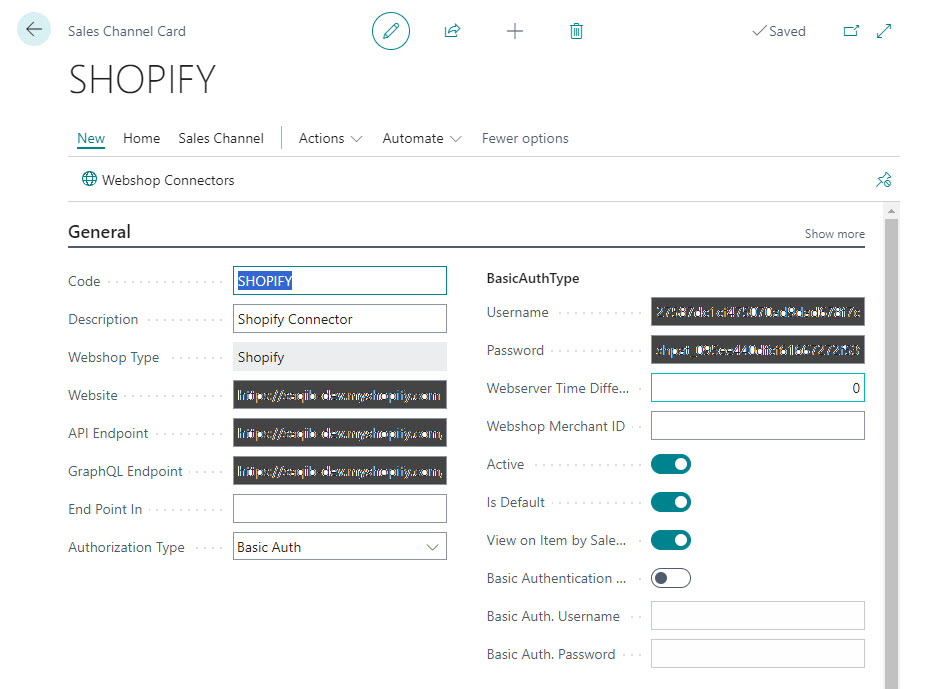Click the trash delete icon
This screenshot has height=689, width=932.
pyautogui.click(x=576, y=31)
